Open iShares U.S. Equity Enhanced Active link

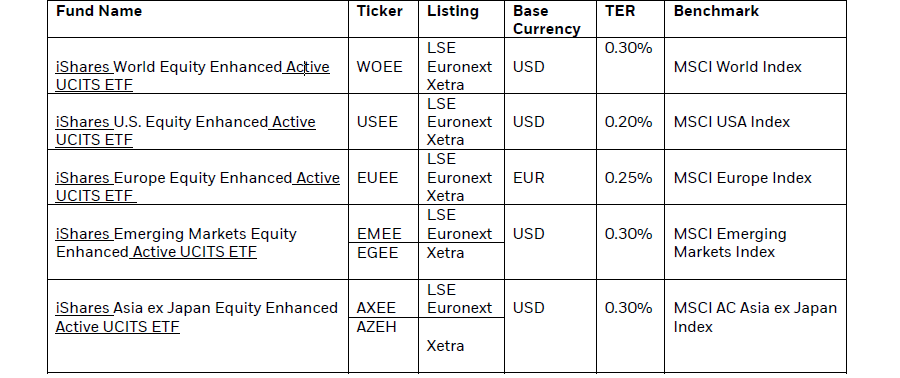pos(185,131)
